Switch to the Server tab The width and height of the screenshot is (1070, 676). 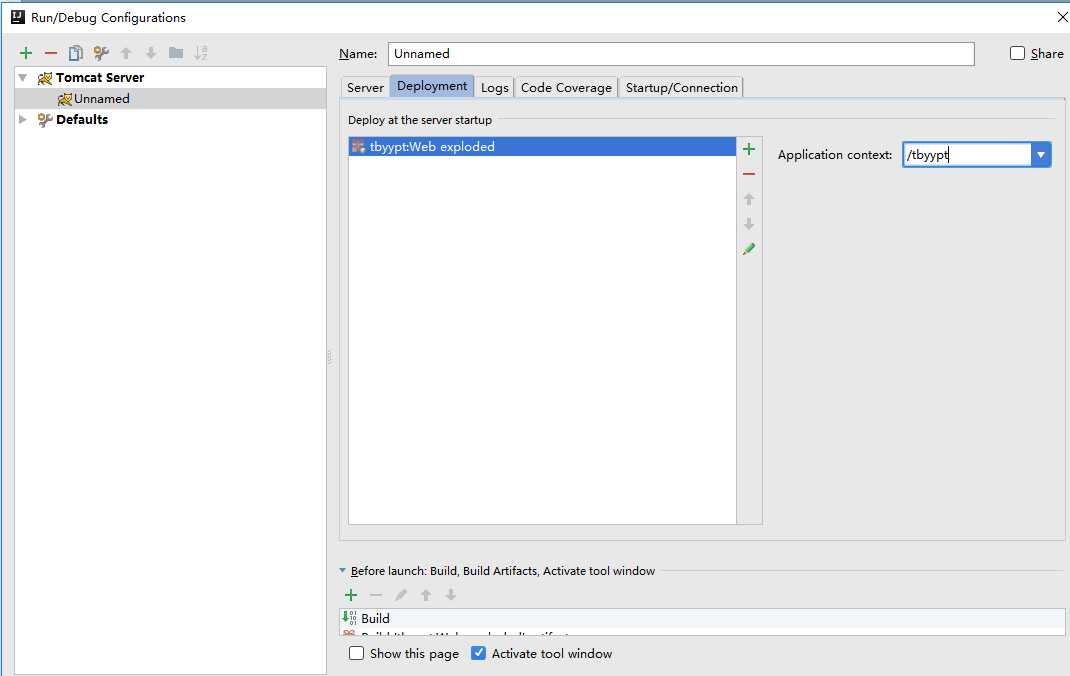[365, 87]
